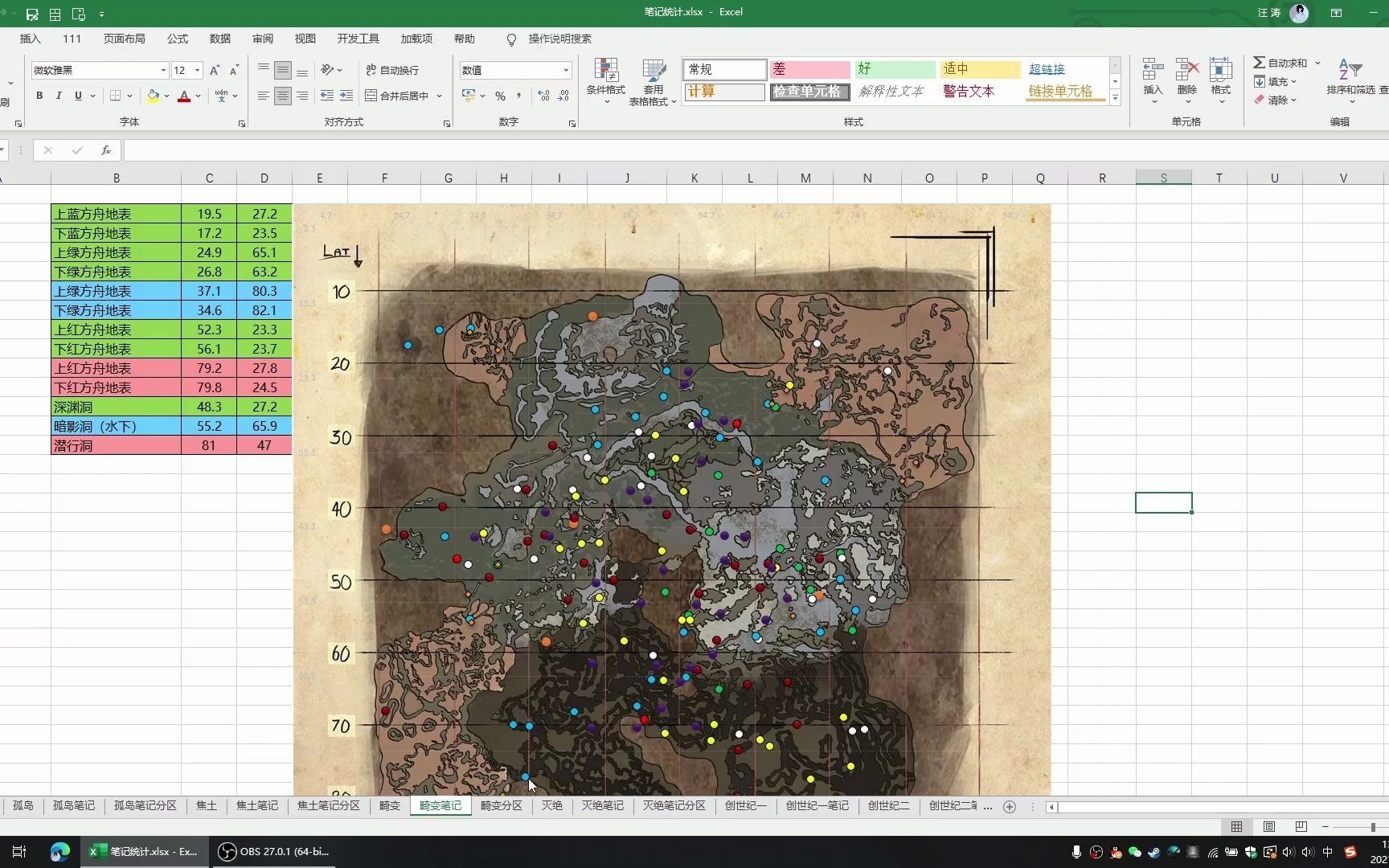This screenshot has height=868, width=1389.
Task: Apply percent style icon
Action: [x=501, y=96]
